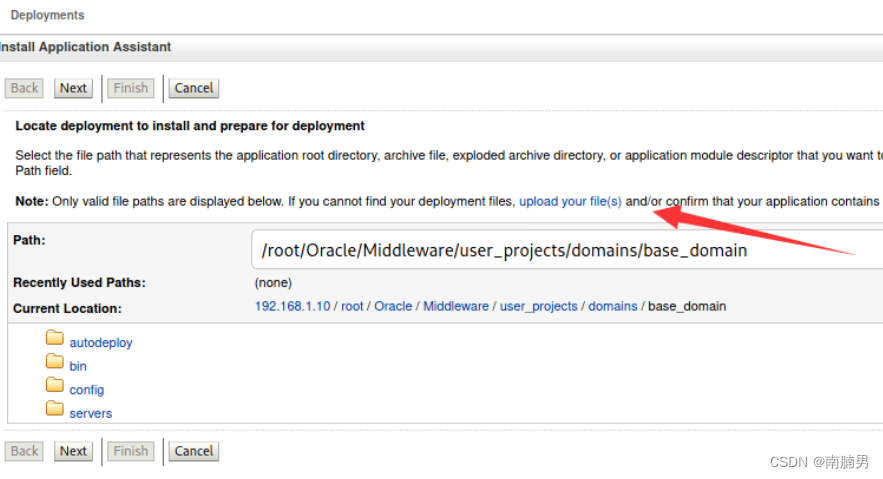This screenshot has height=479, width=883.
Task: Click the top Cancel button
Action: coord(194,88)
